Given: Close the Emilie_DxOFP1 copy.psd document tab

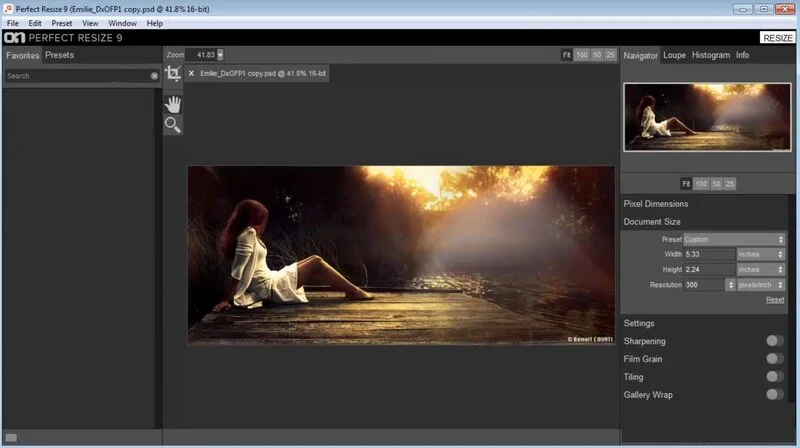Looking at the screenshot, I should 191,74.
